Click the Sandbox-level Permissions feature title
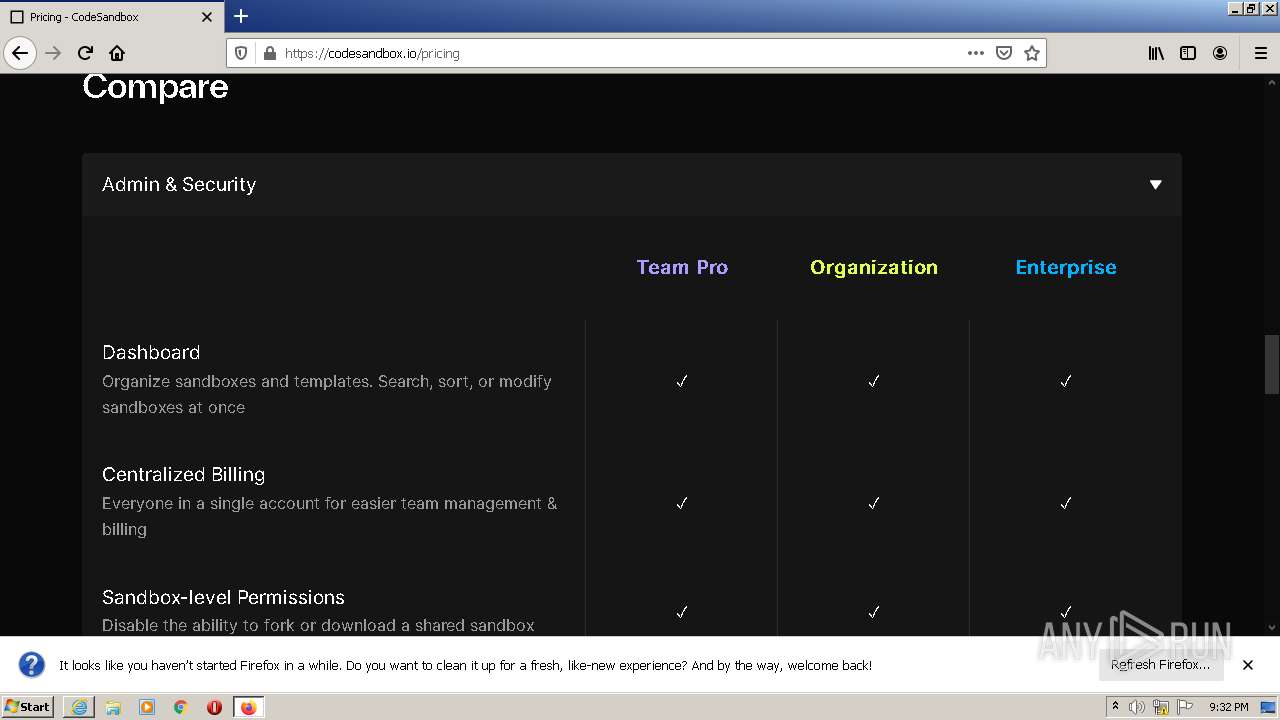The image size is (1280, 720). [x=223, y=597]
